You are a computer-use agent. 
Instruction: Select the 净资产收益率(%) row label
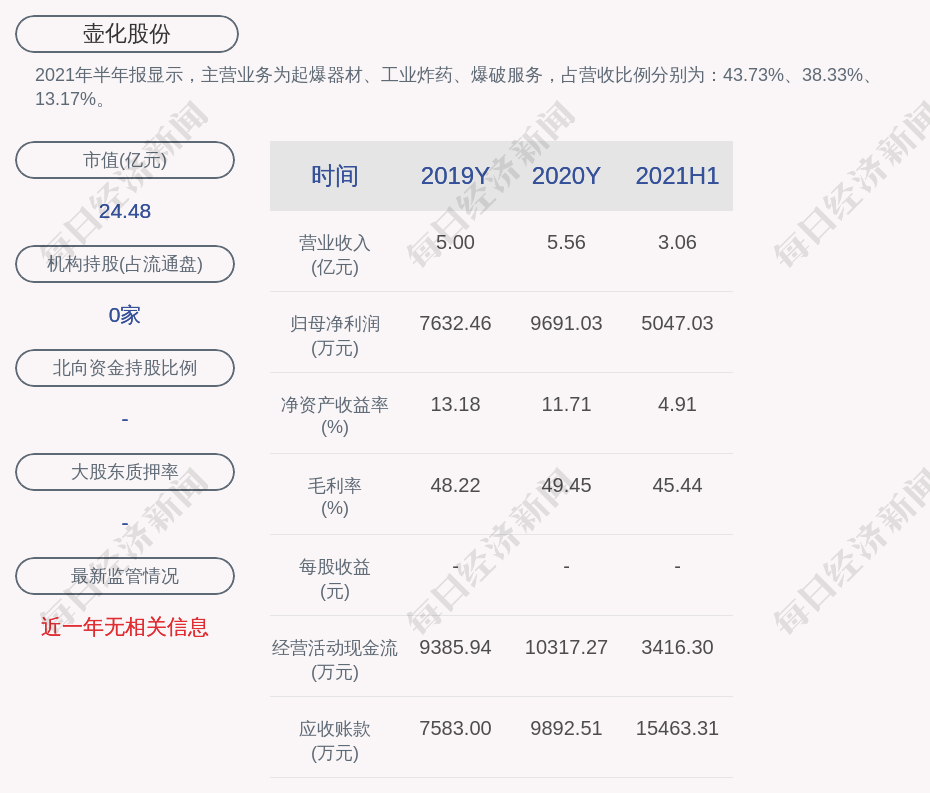[335, 416]
